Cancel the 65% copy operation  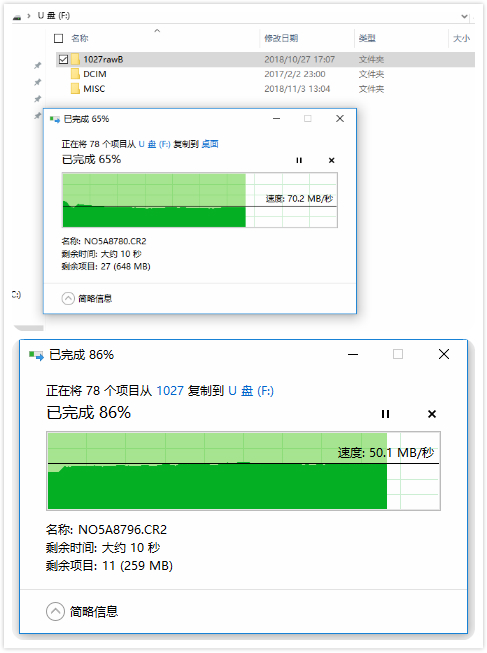click(x=332, y=160)
